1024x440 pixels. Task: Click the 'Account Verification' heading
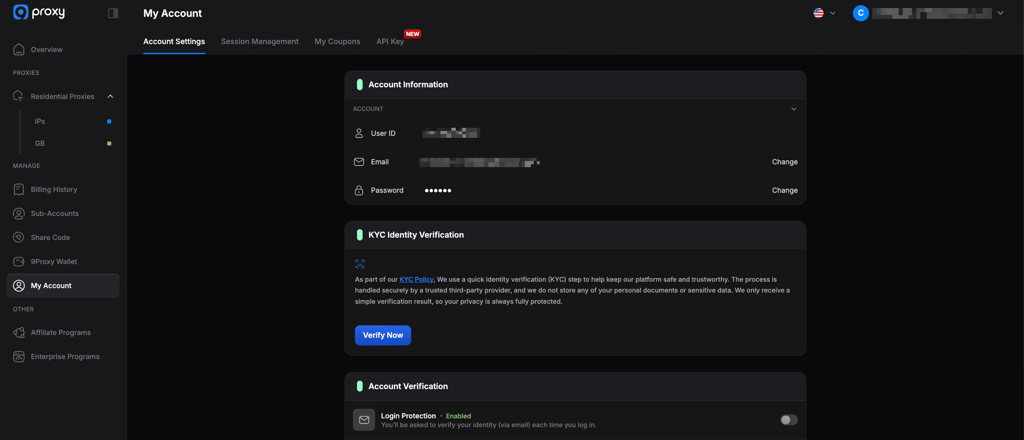408,386
